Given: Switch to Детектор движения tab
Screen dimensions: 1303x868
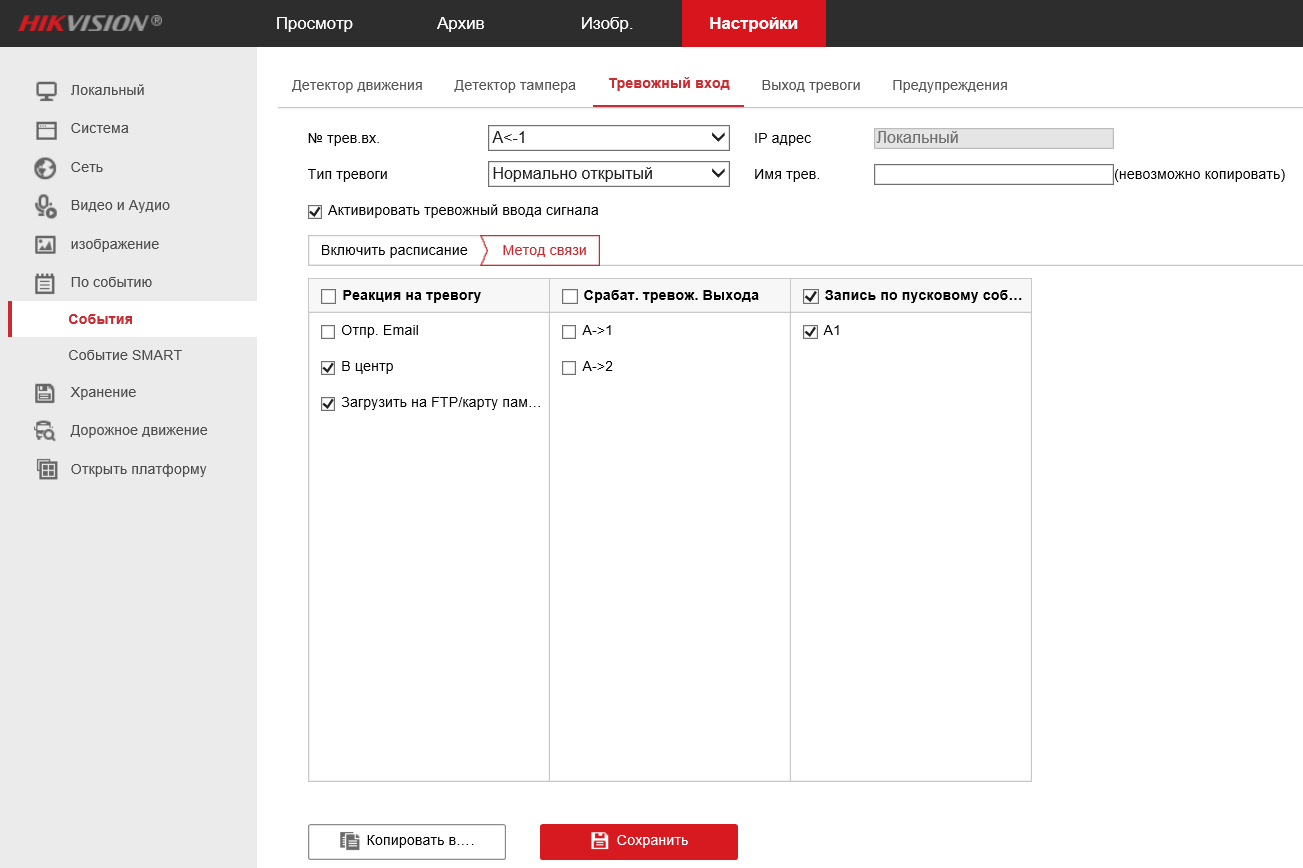Looking at the screenshot, I should [357, 85].
